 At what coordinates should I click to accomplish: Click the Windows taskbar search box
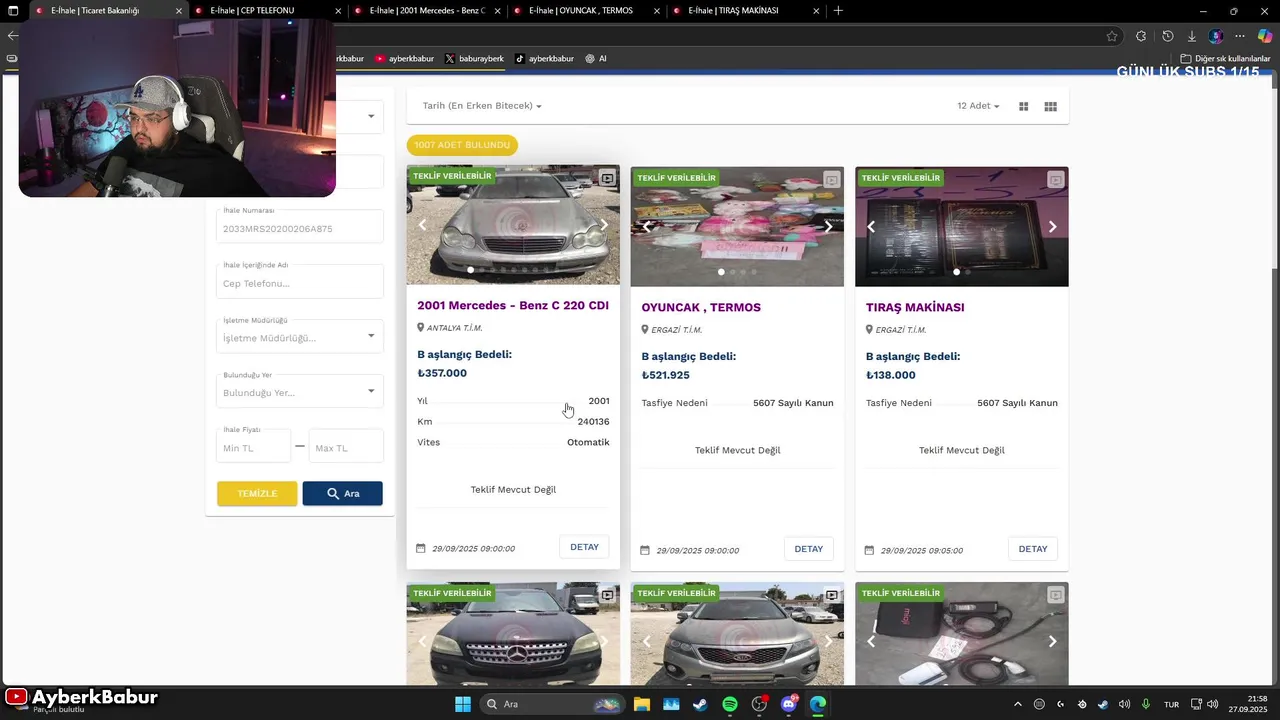coord(551,704)
